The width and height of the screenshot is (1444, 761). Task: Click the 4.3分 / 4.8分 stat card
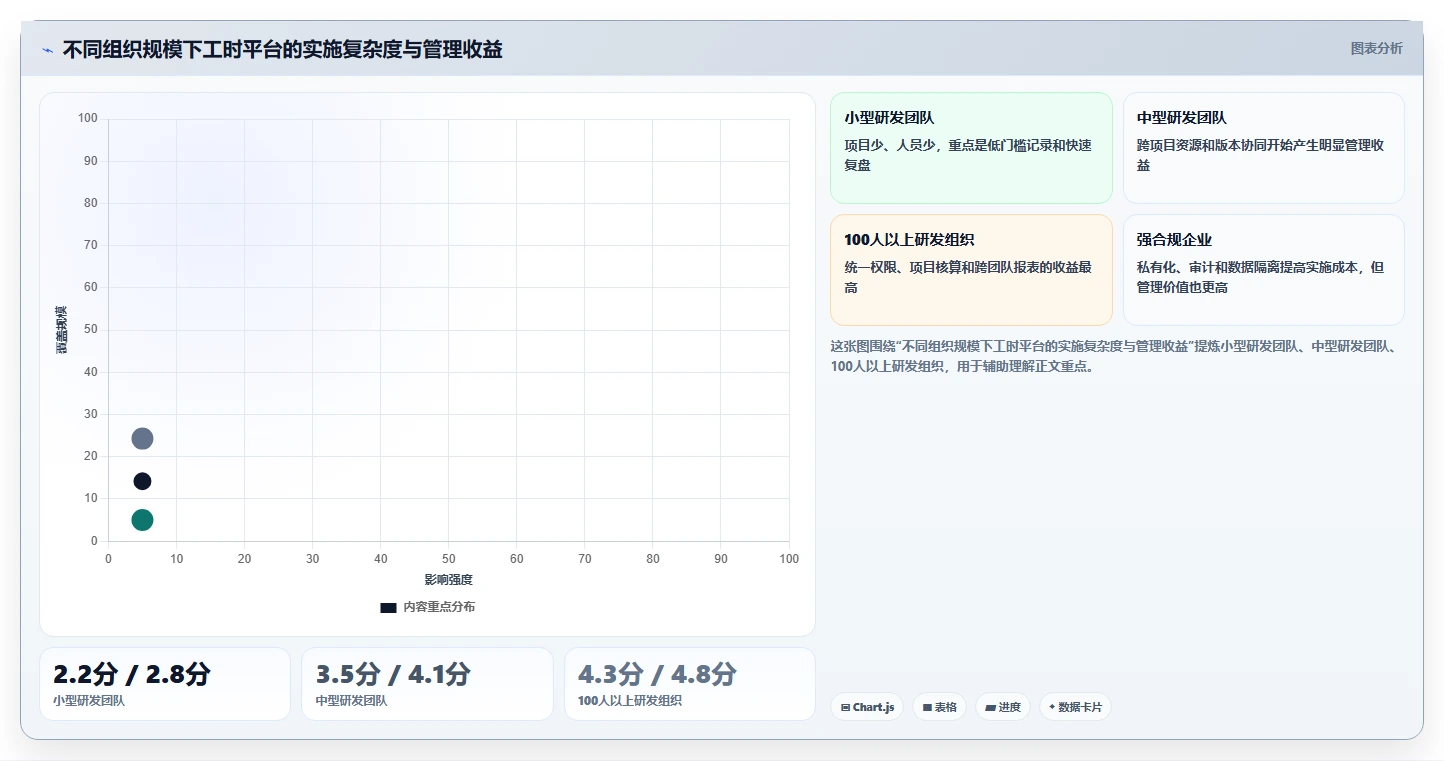click(690, 684)
